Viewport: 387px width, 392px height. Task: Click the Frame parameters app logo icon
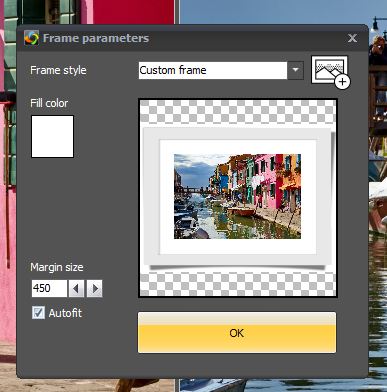pos(31,38)
